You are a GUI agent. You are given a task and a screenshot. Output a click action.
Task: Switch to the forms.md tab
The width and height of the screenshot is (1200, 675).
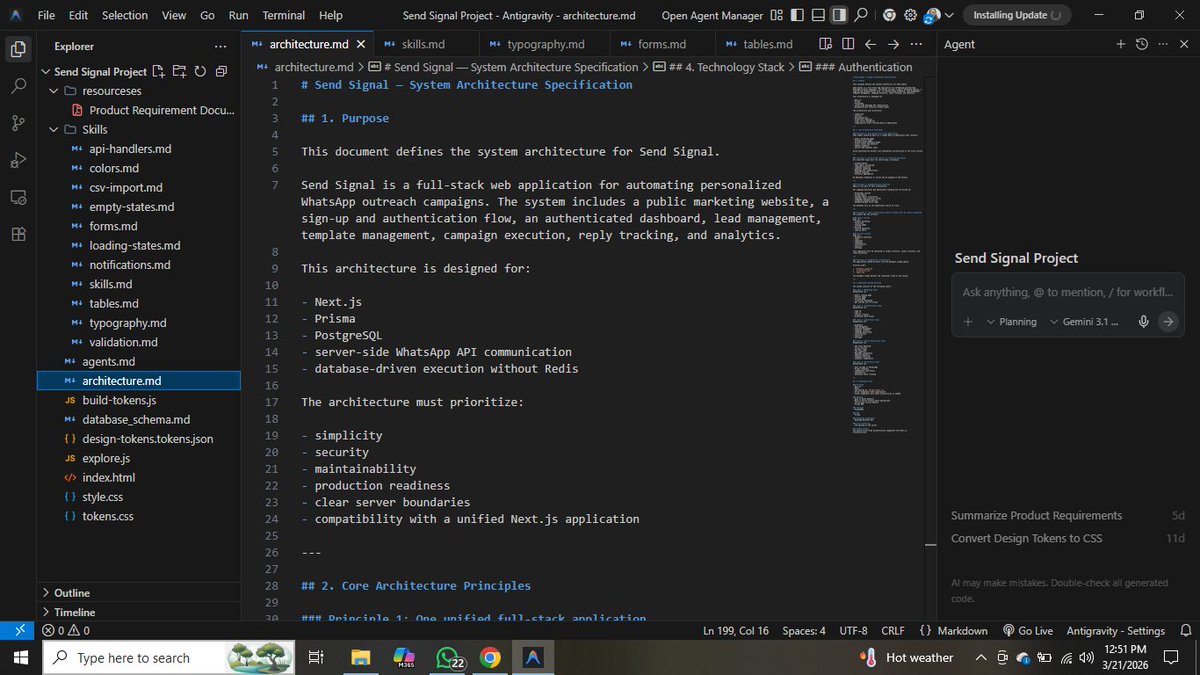tap(662, 44)
